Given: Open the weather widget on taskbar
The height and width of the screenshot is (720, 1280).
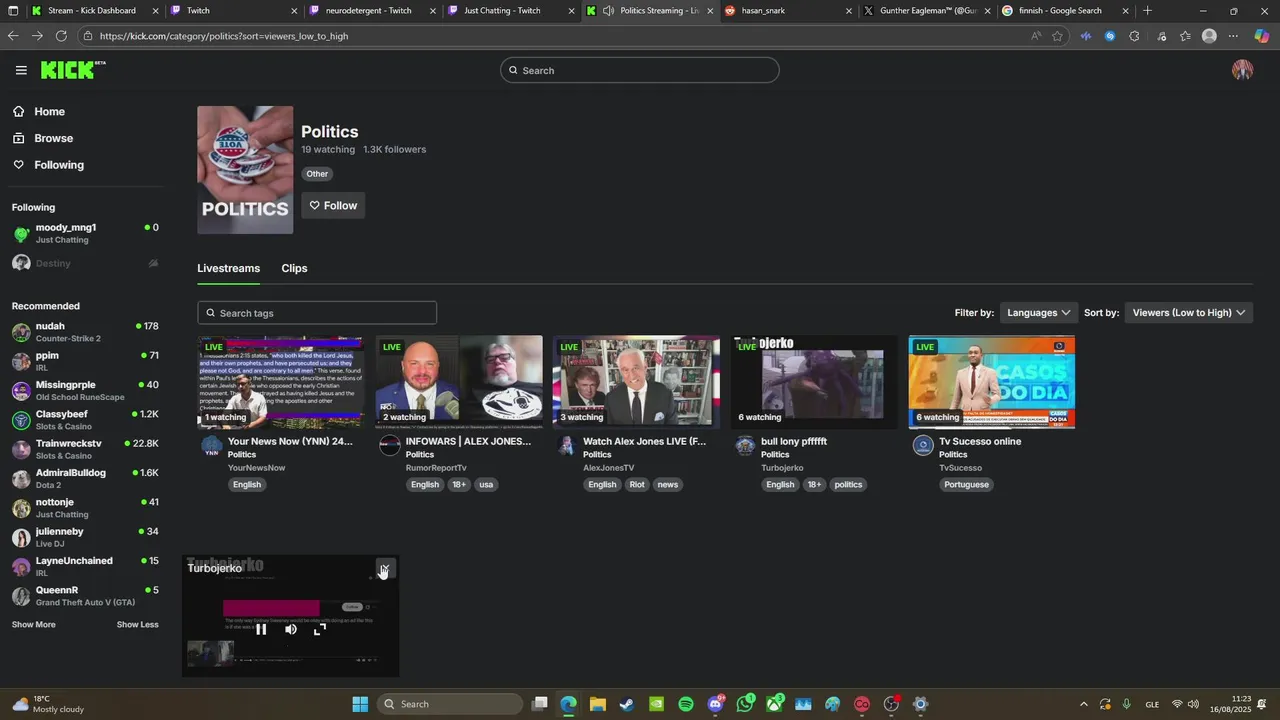Looking at the screenshot, I should click(47, 704).
